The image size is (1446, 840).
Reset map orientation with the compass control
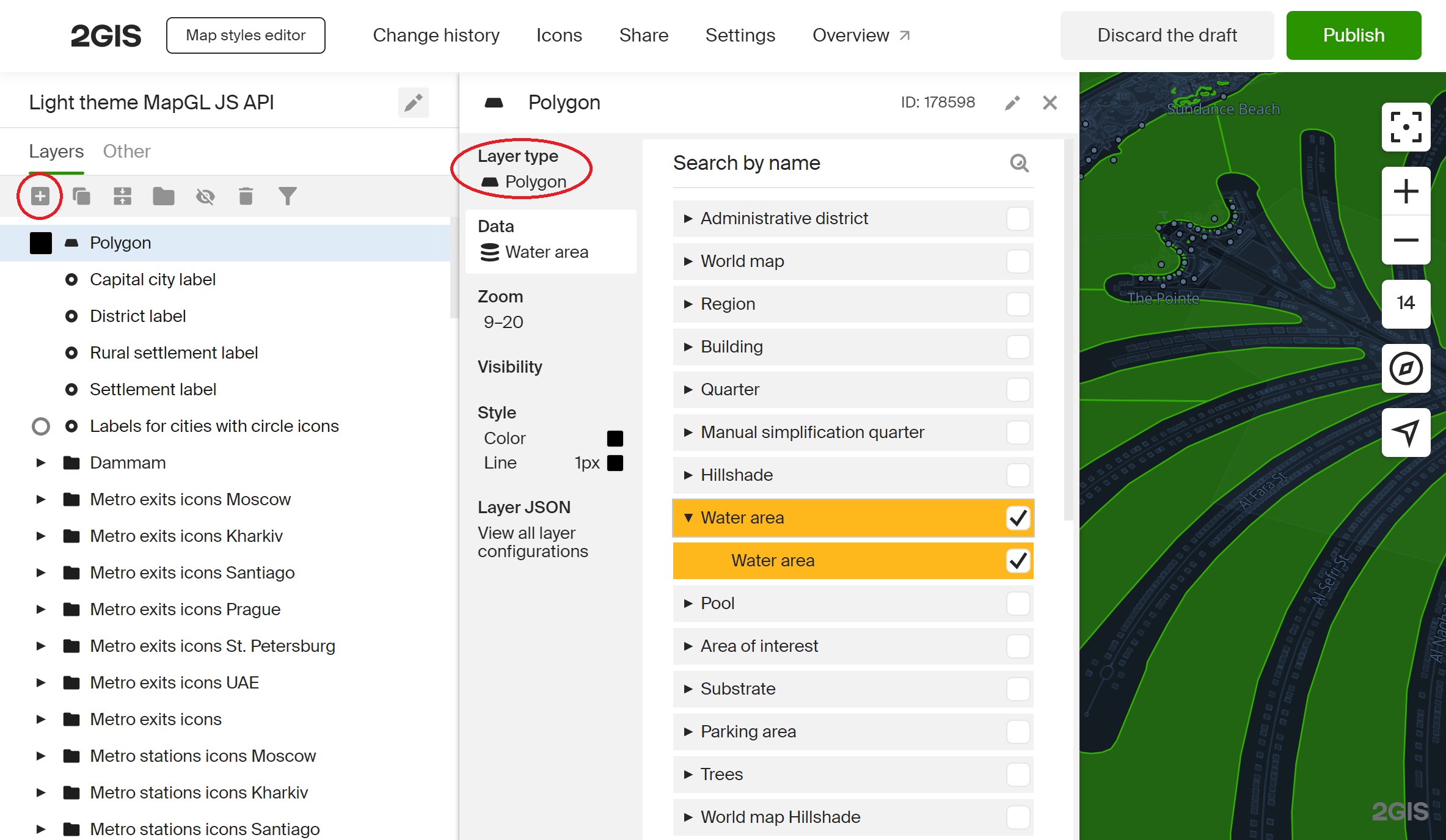1406,369
